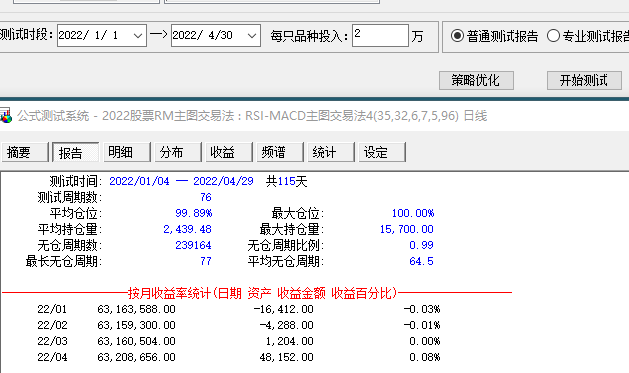Viewport: 629px width, 373px height.
Task: Open the 统计 tab
Action: (x=331, y=152)
